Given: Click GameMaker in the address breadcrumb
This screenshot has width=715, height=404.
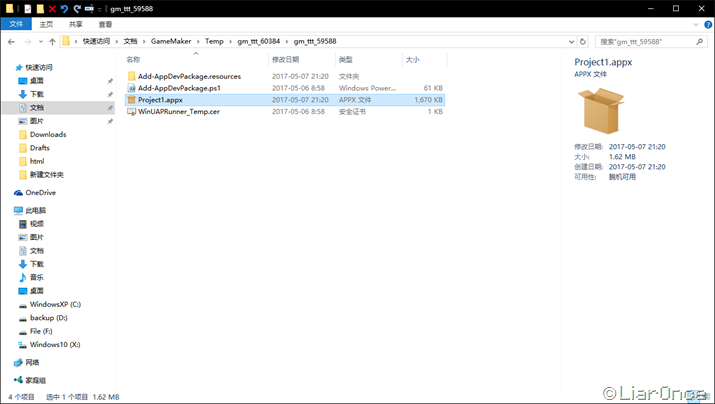Looking at the screenshot, I should pos(171,41).
